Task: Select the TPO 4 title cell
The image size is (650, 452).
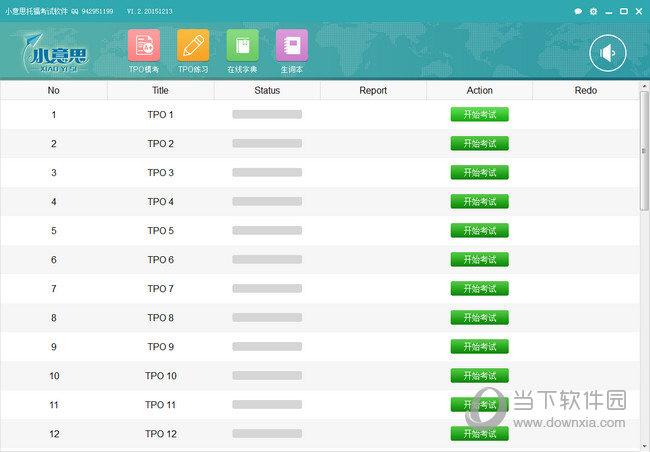Action: (x=160, y=202)
